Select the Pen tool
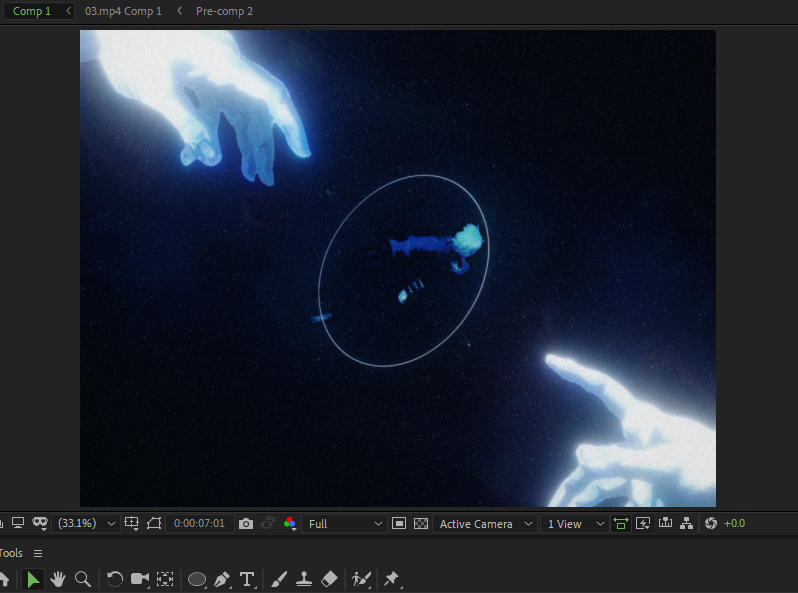The image size is (798, 593). point(222,579)
